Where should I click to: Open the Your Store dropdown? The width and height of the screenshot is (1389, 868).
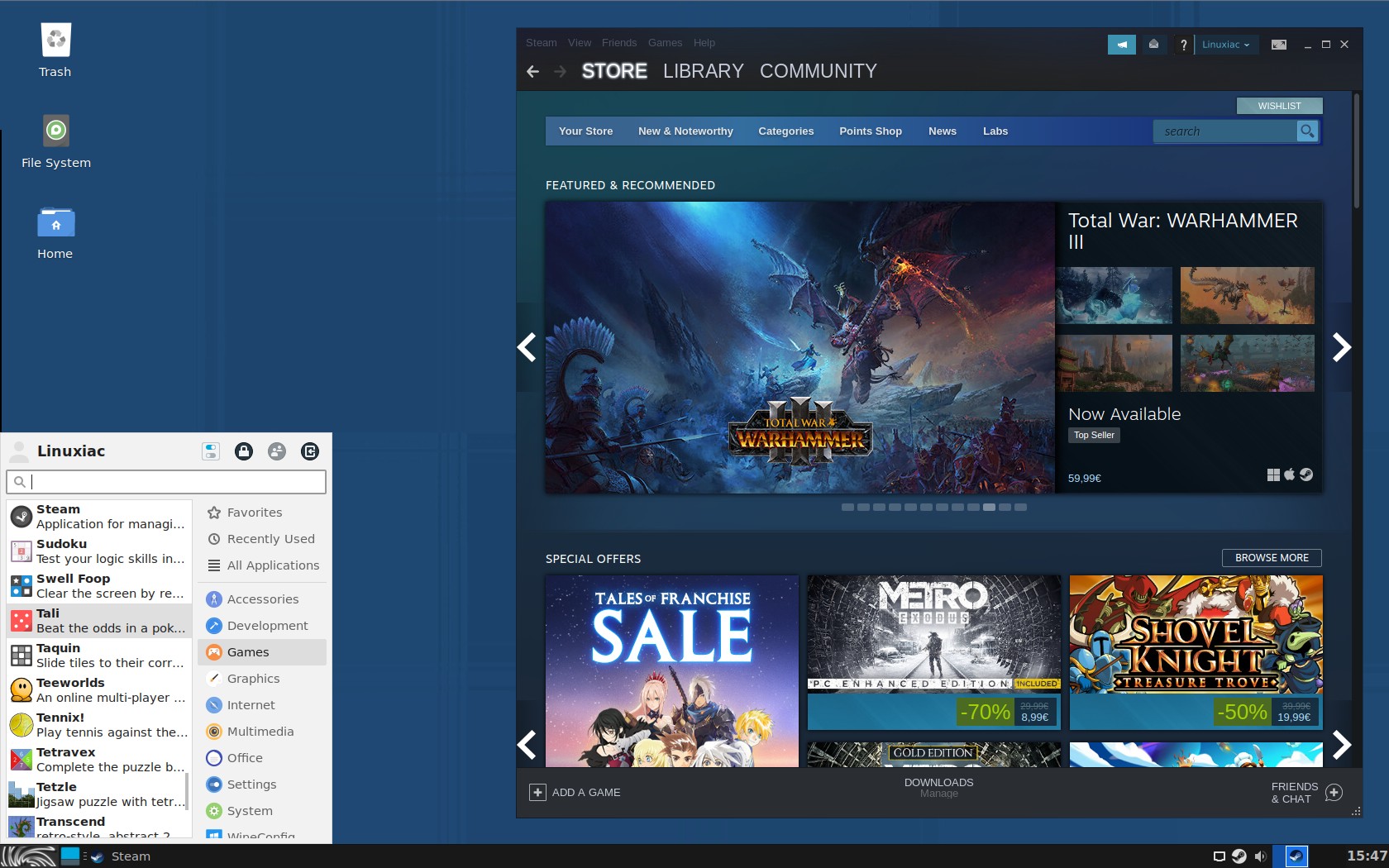[585, 131]
